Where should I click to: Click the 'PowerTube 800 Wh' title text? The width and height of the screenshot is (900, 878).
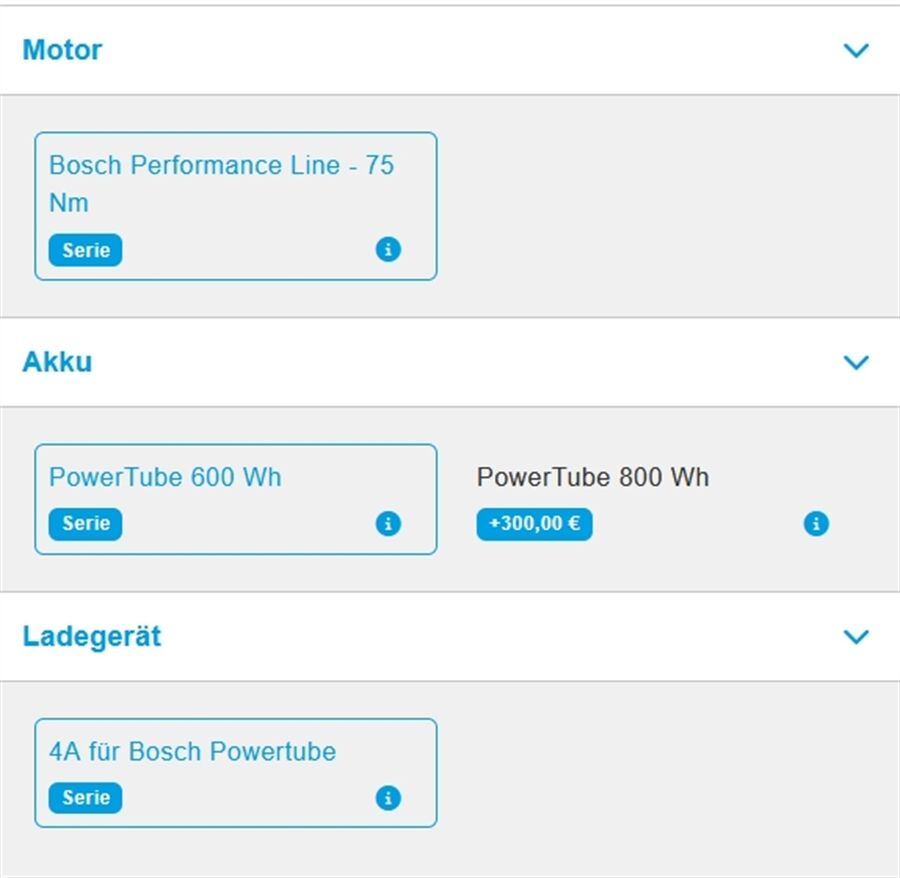click(593, 477)
